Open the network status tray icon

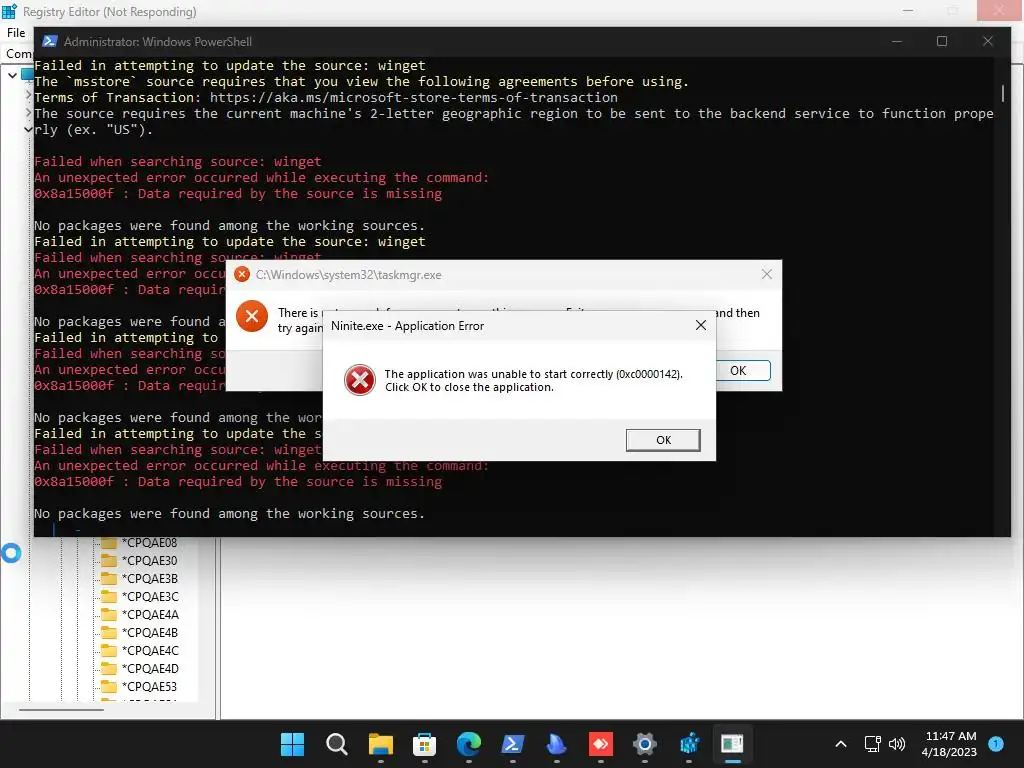pyautogui.click(x=872, y=744)
